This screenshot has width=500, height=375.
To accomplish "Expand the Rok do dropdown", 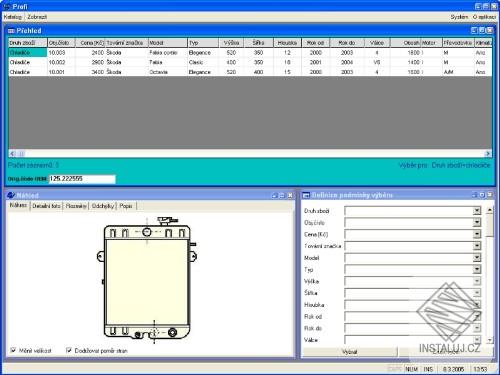I will click(477, 328).
